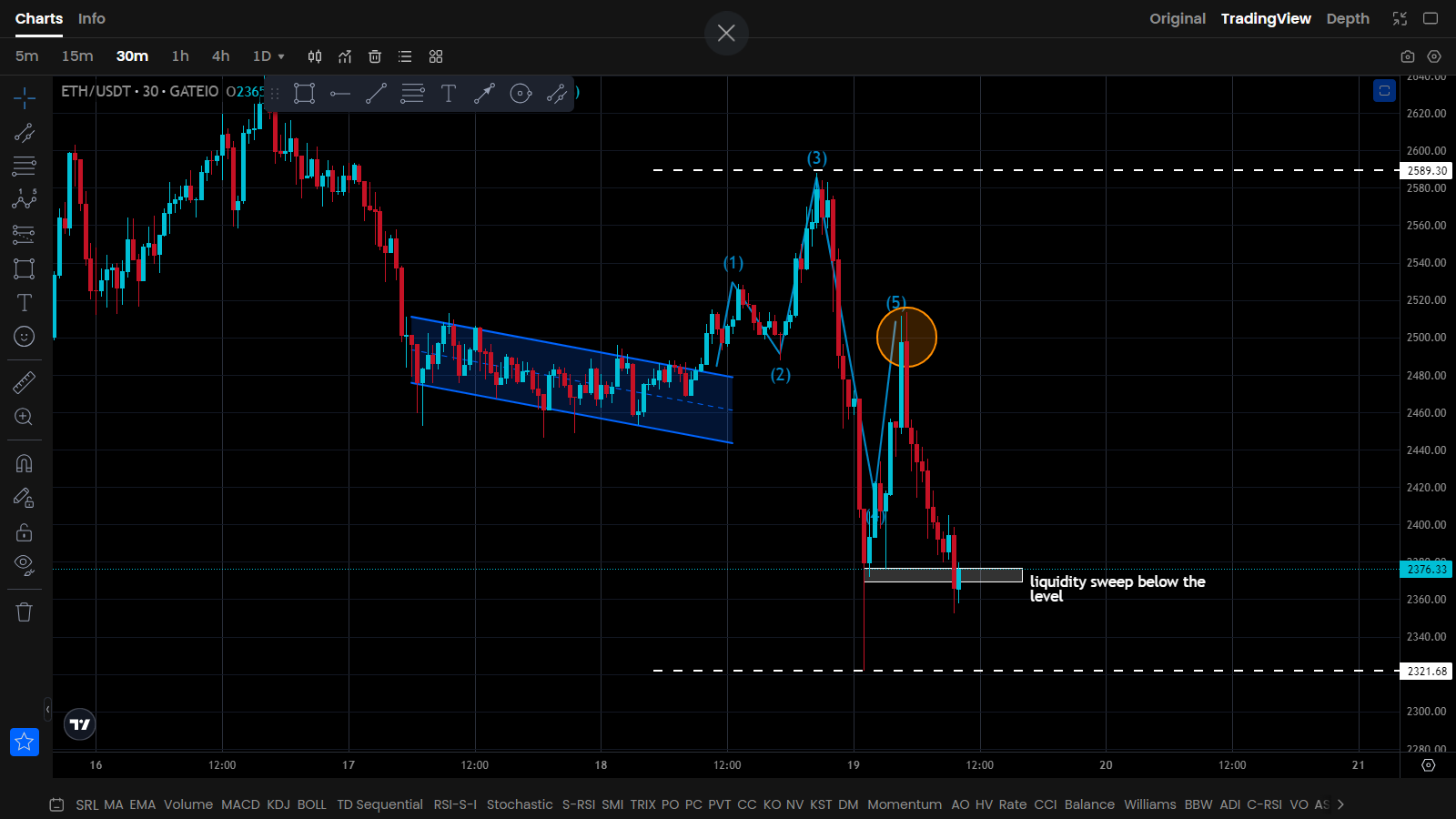Collapse the left drawing toolbar panel
The width and height of the screenshot is (1456, 819).
pyautogui.click(x=47, y=709)
